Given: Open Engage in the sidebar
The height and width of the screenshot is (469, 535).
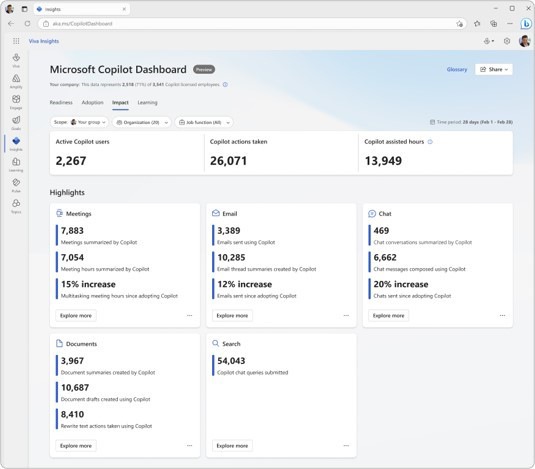Looking at the screenshot, I should tap(16, 102).
